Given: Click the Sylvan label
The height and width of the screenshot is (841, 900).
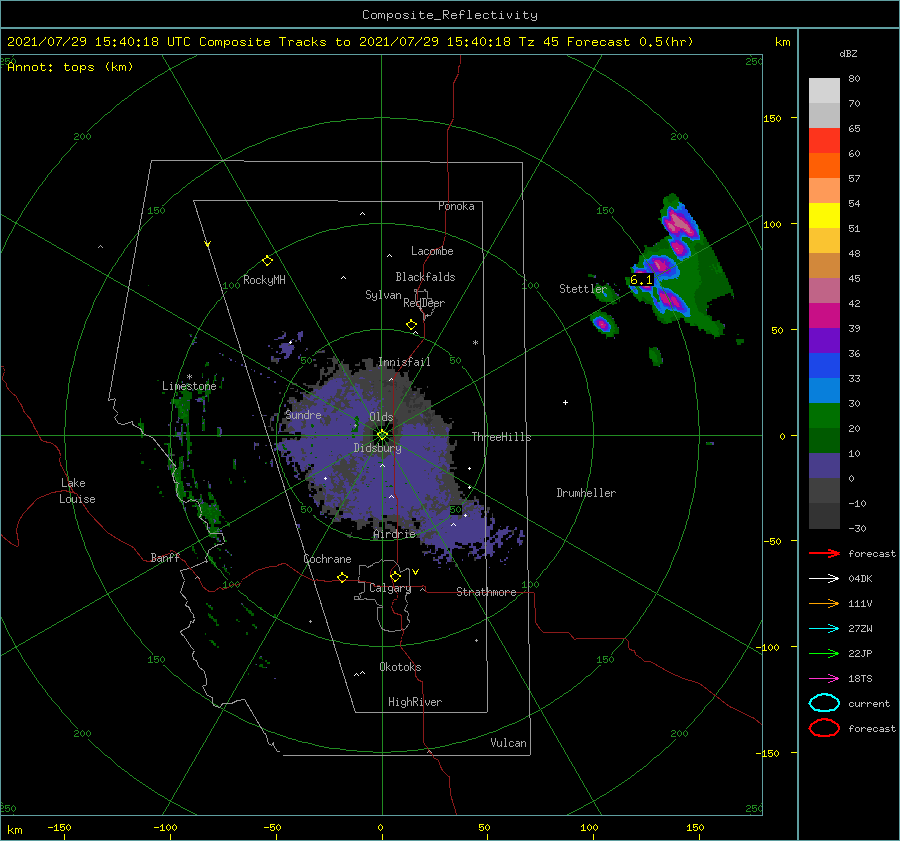Looking at the screenshot, I should 383,295.
